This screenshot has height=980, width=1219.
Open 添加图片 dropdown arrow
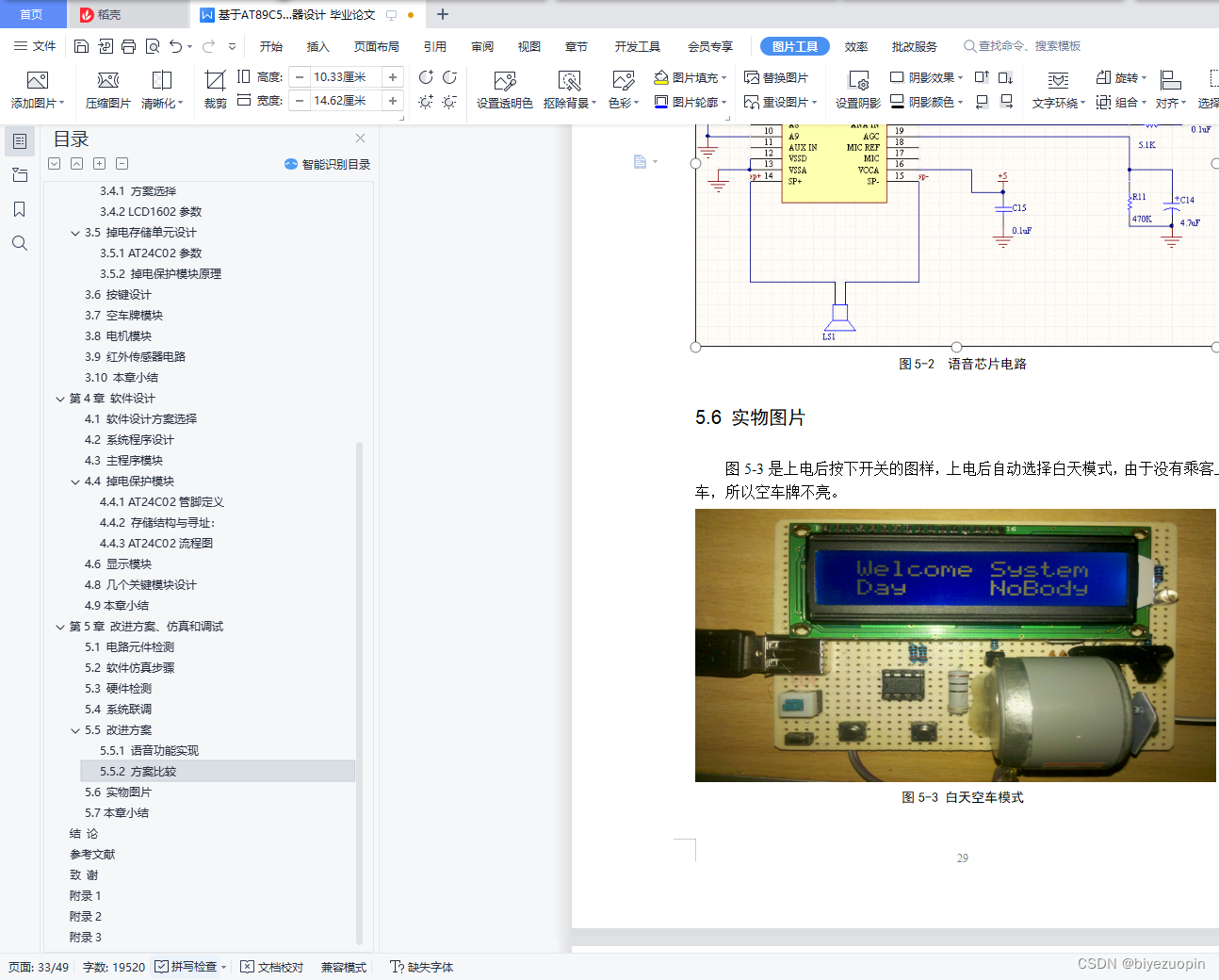point(62,104)
